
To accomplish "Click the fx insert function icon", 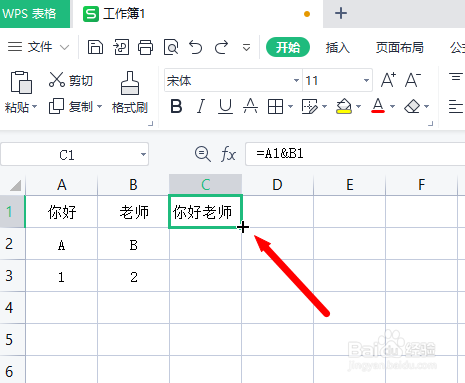I will tap(228, 154).
